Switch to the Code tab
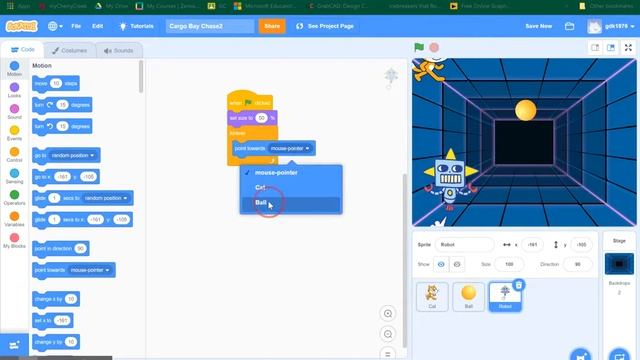 click(x=22, y=50)
